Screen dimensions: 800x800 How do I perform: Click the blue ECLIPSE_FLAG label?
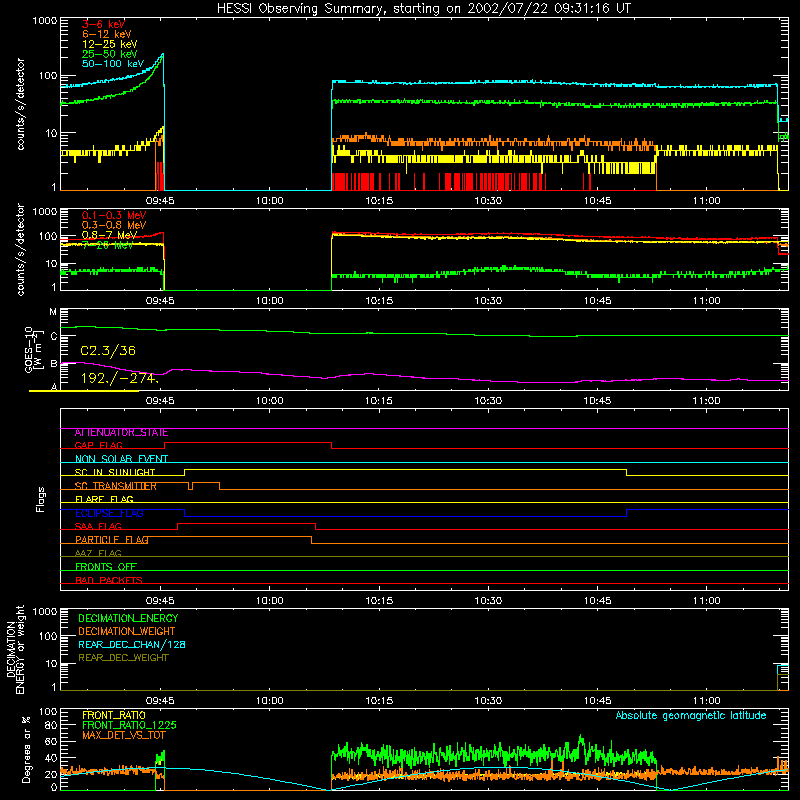pos(109,513)
